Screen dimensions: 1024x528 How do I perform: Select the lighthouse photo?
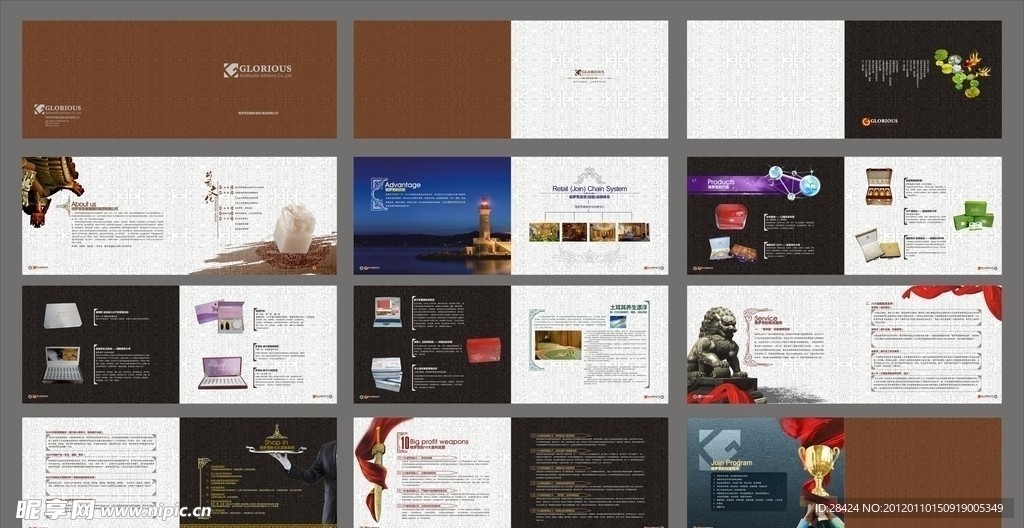pos(432,215)
